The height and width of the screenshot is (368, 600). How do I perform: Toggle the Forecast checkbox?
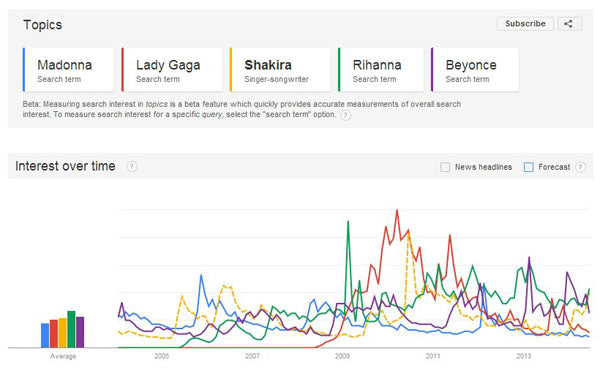point(528,167)
